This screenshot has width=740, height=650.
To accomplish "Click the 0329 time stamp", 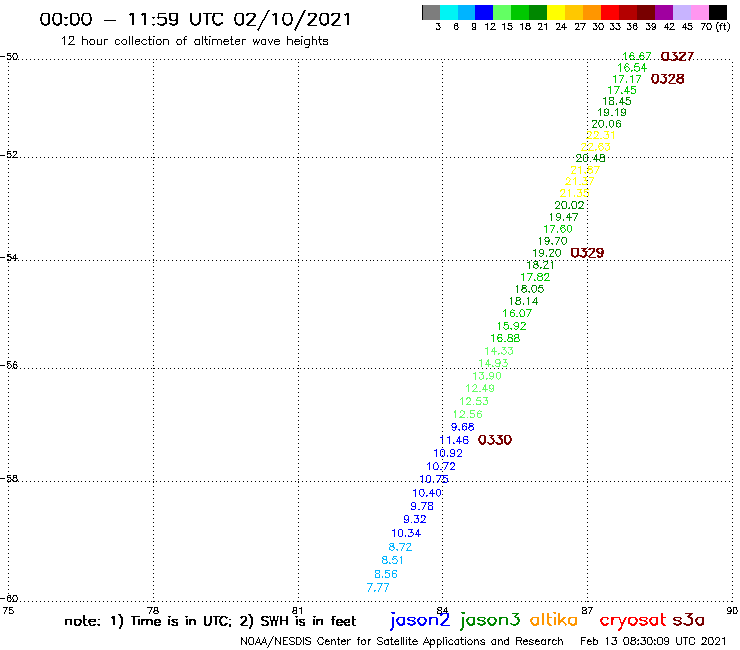I will [587, 253].
